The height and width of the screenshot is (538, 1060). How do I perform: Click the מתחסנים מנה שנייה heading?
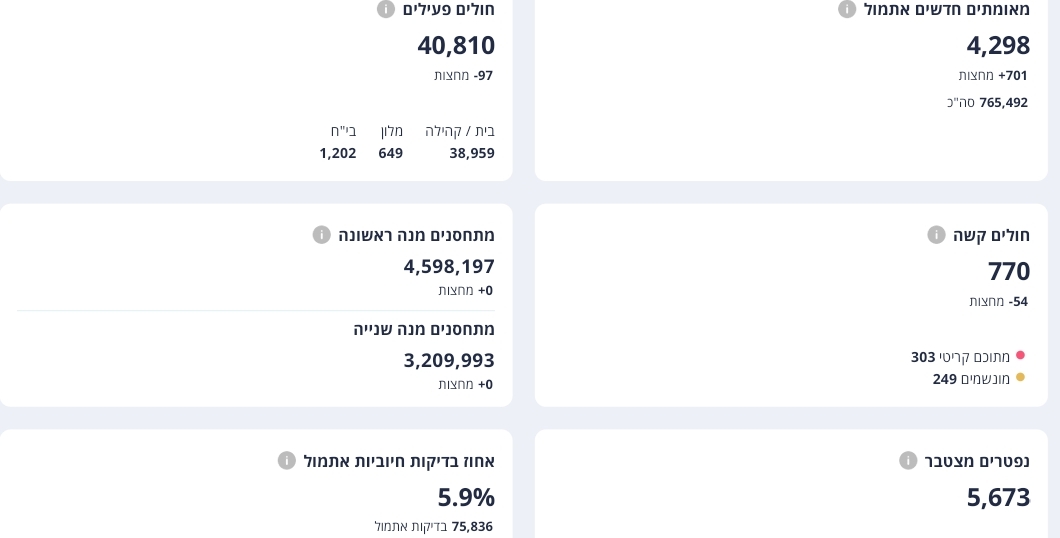point(424,329)
